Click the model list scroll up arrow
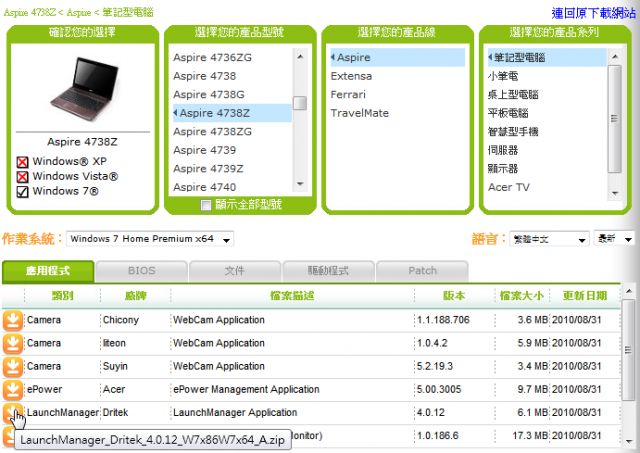This screenshot has width=640, height=453. point(300,56)
